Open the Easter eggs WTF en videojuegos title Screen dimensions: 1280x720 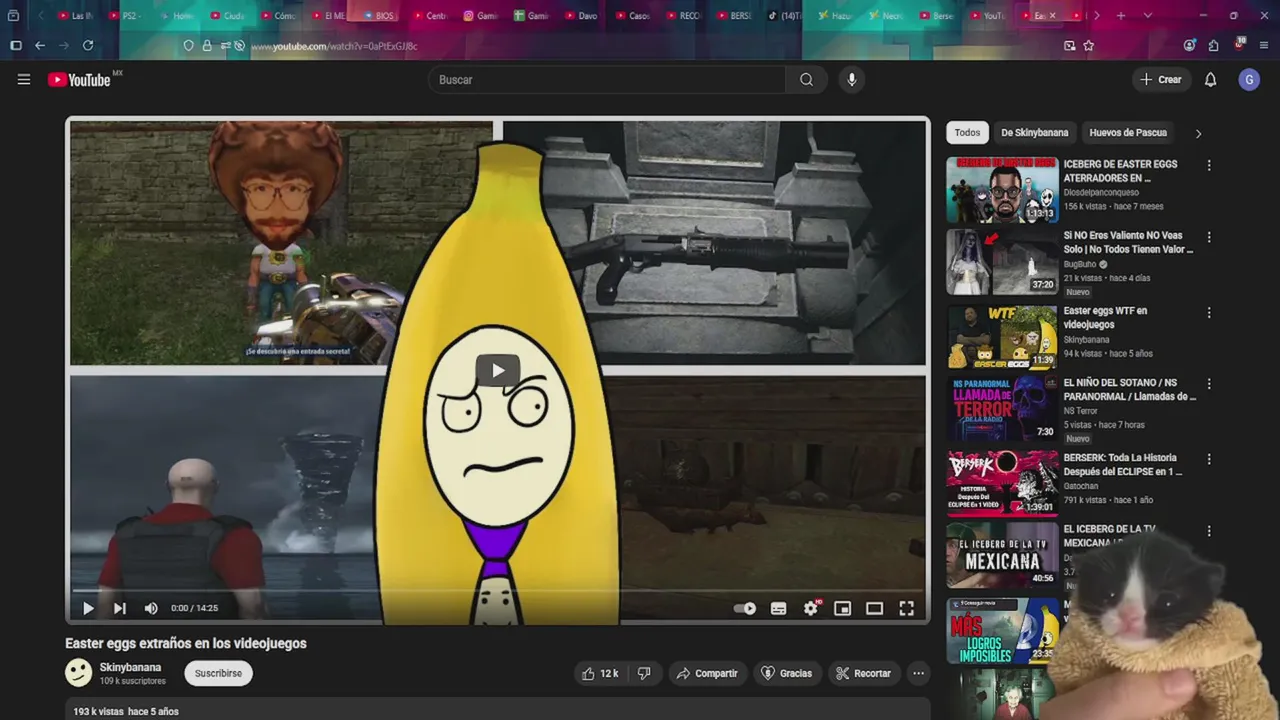(1105, 318)
